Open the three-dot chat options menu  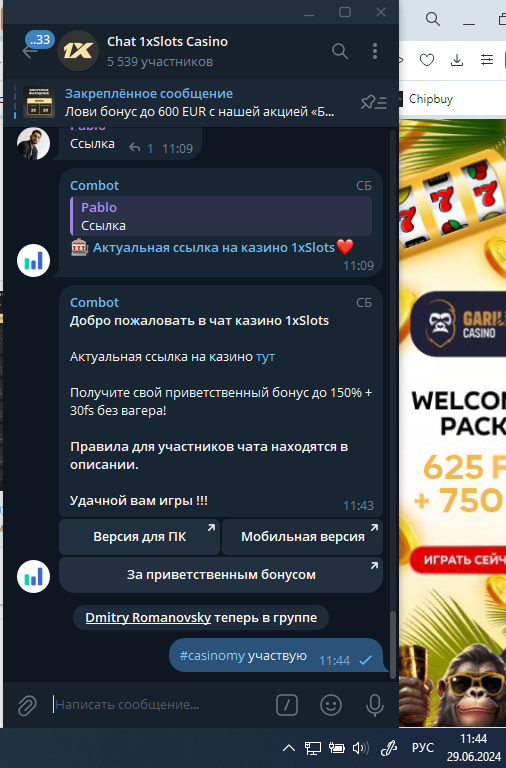[375, 51]
